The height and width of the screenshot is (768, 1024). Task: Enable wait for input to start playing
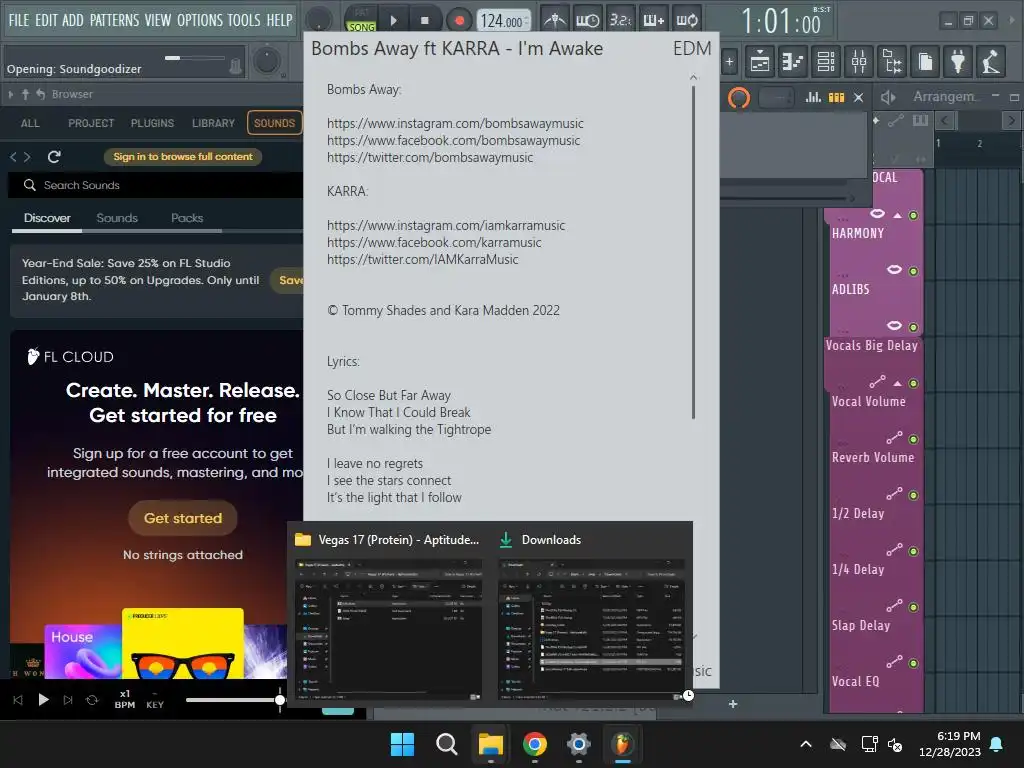tap(587, 20)
